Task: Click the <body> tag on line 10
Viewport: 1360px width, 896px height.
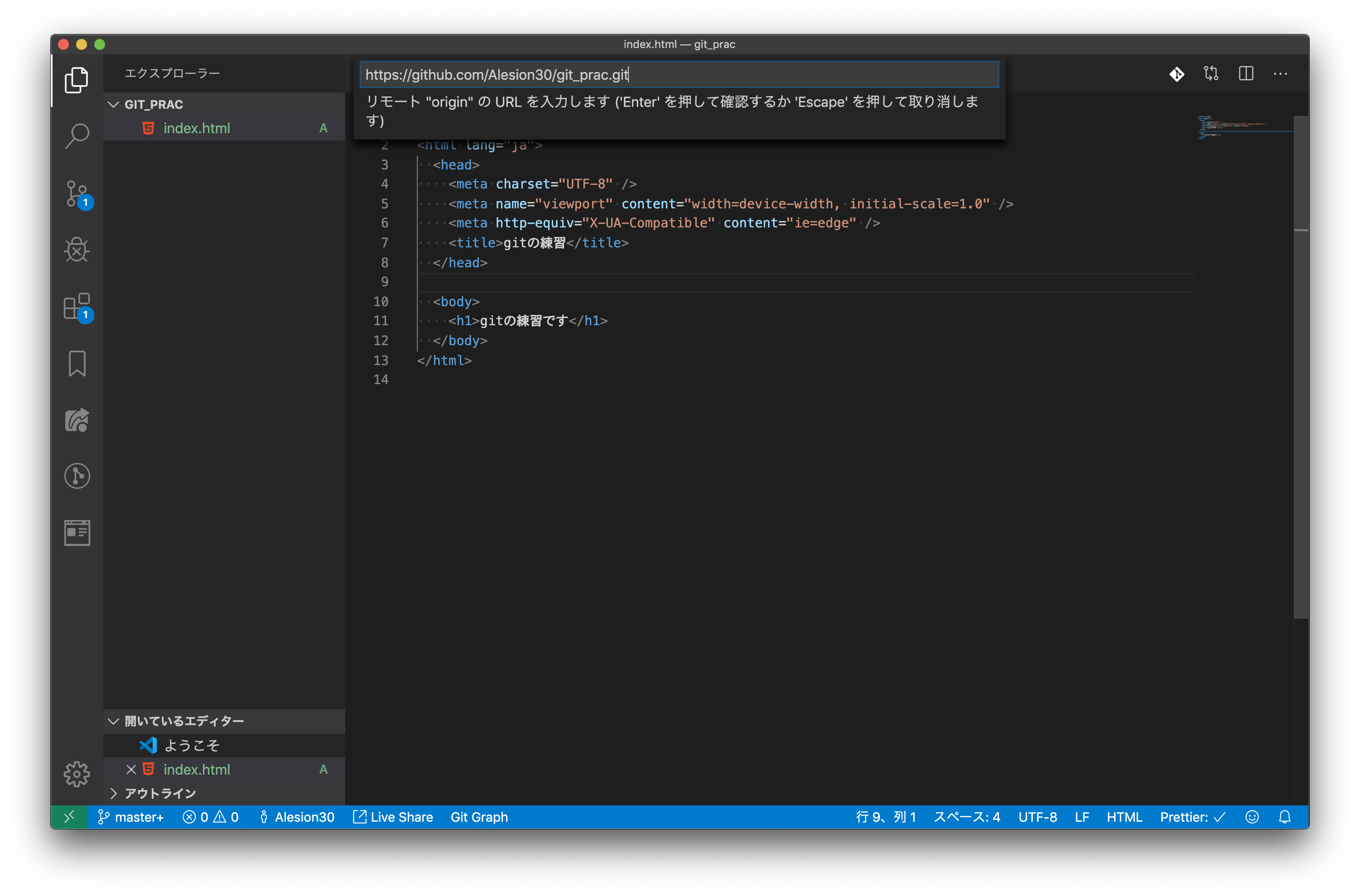Action: 455,301
